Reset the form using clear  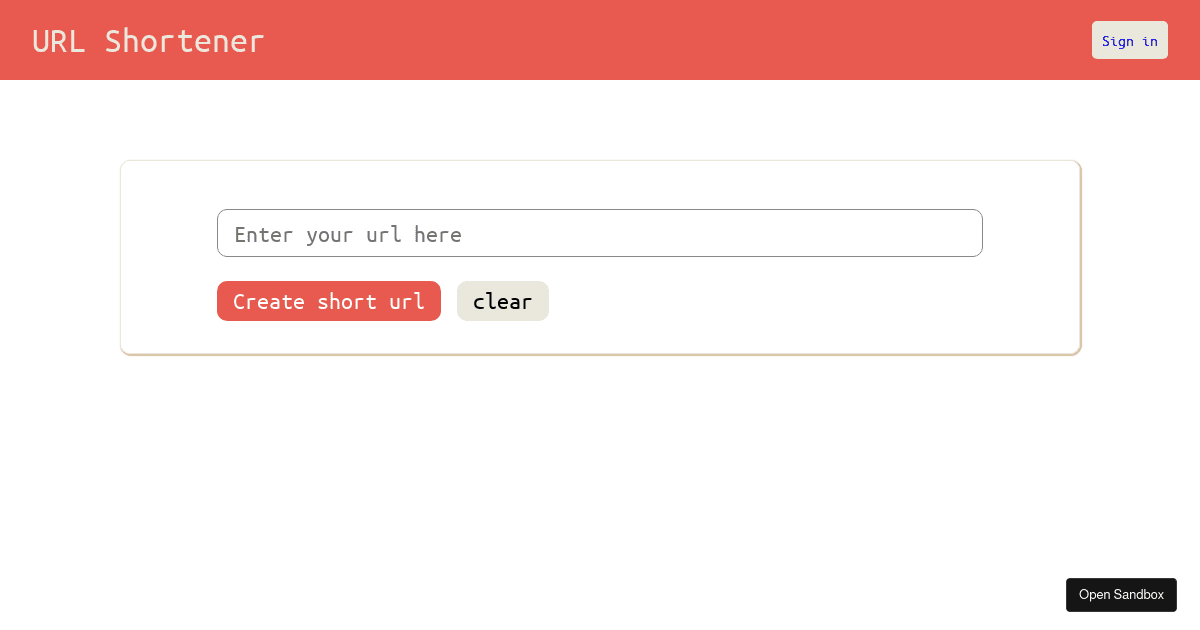pos(502,301)
